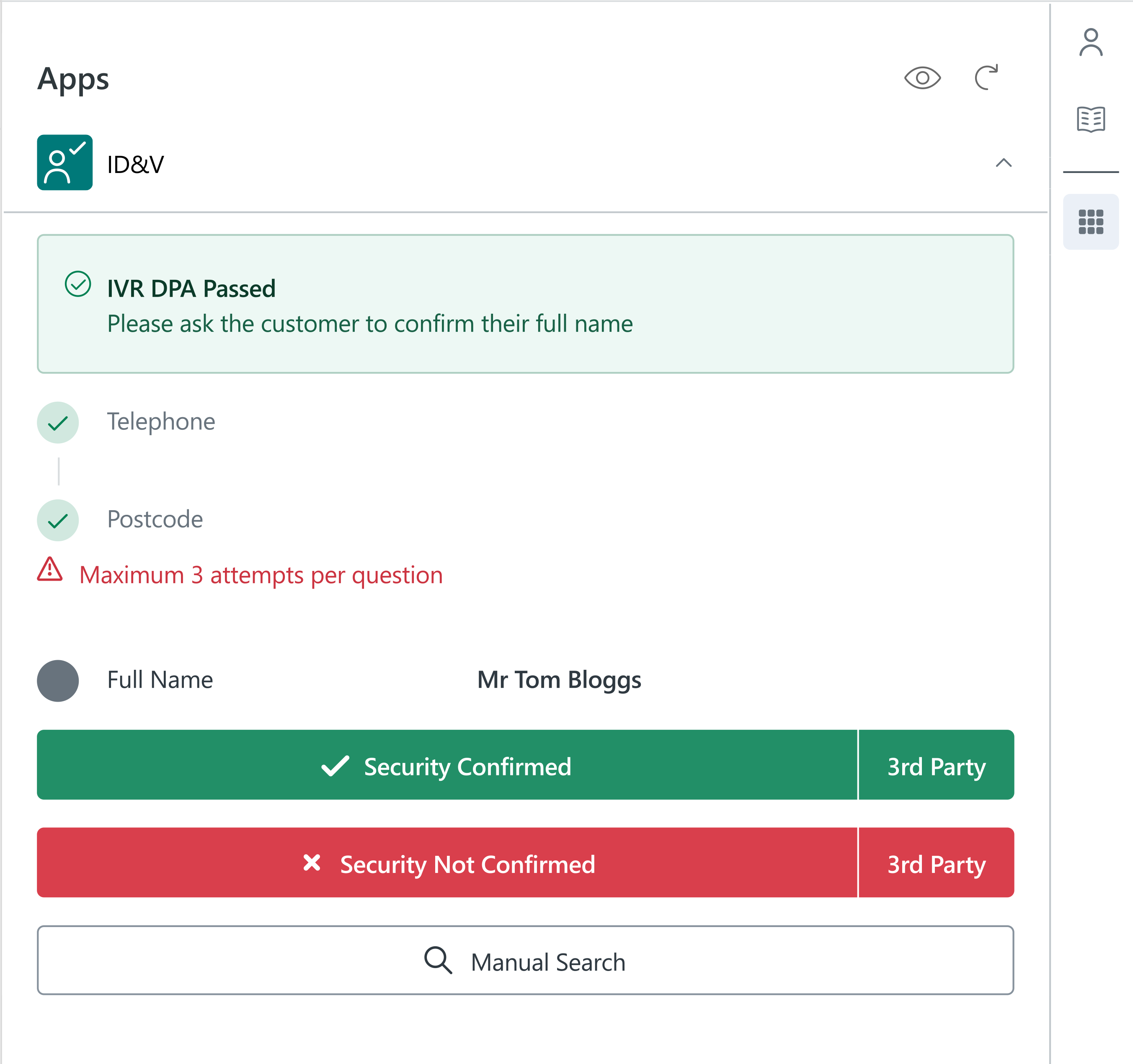Click the ID&V app icon
1133x1064 pixels.
[65, 163]
